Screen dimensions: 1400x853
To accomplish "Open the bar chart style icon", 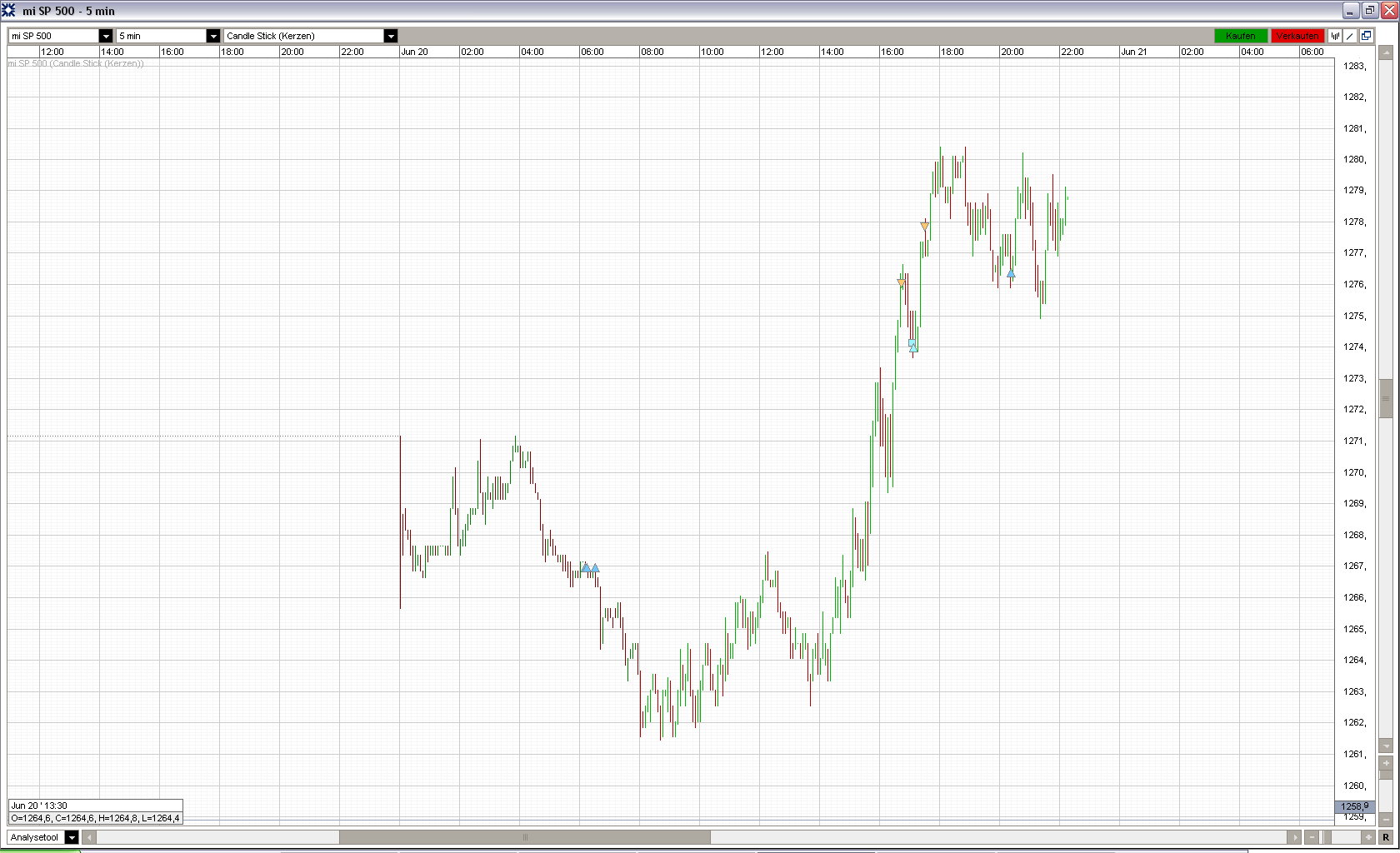I will click(1335, 36).
